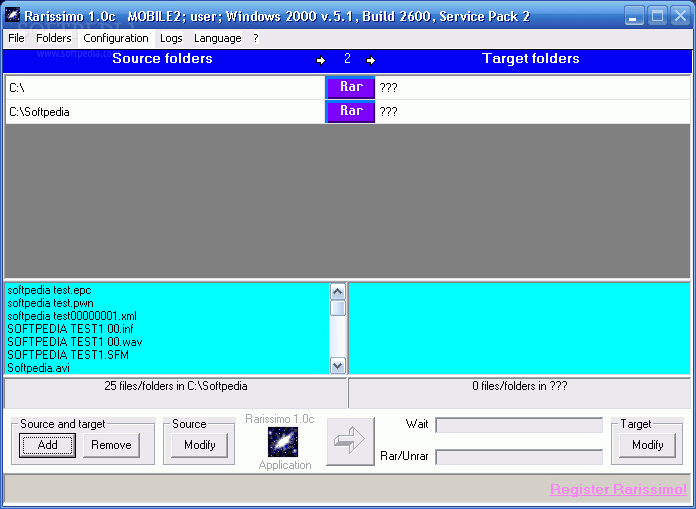This screenshot has height=509, width=696.
Task: Minimize the Rarissimo window
Action: 634,16
